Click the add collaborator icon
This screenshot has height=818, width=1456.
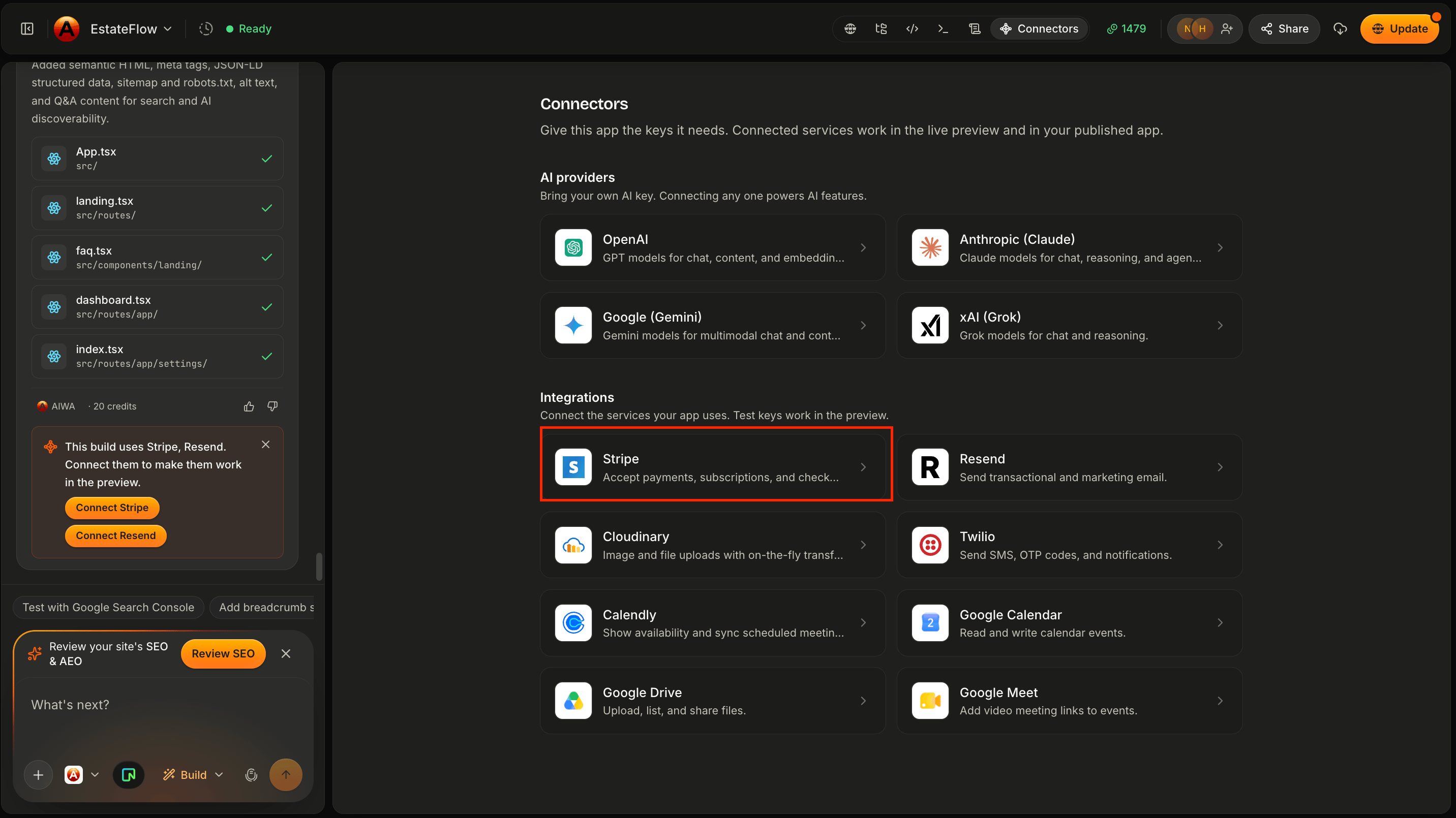tap(1227, 29)
